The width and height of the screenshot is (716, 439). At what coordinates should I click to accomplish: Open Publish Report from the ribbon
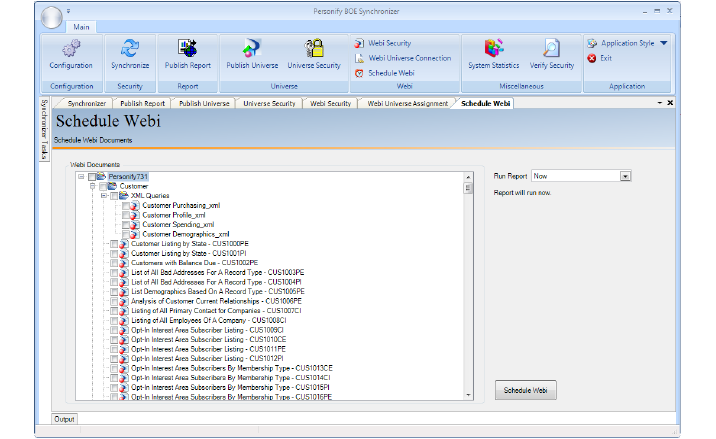coord(187,54)
